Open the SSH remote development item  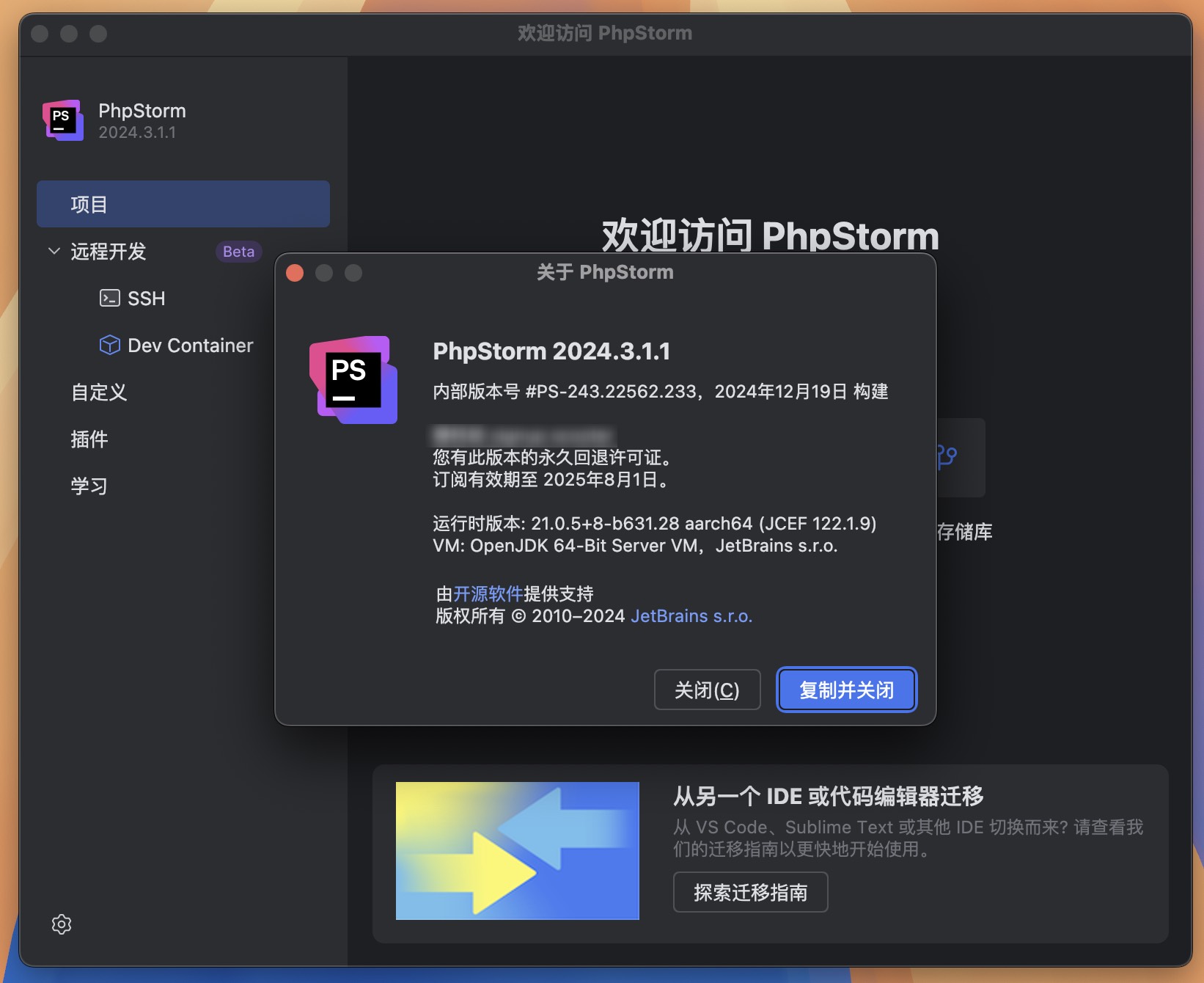pyautogui.click(x=146, y=299)
